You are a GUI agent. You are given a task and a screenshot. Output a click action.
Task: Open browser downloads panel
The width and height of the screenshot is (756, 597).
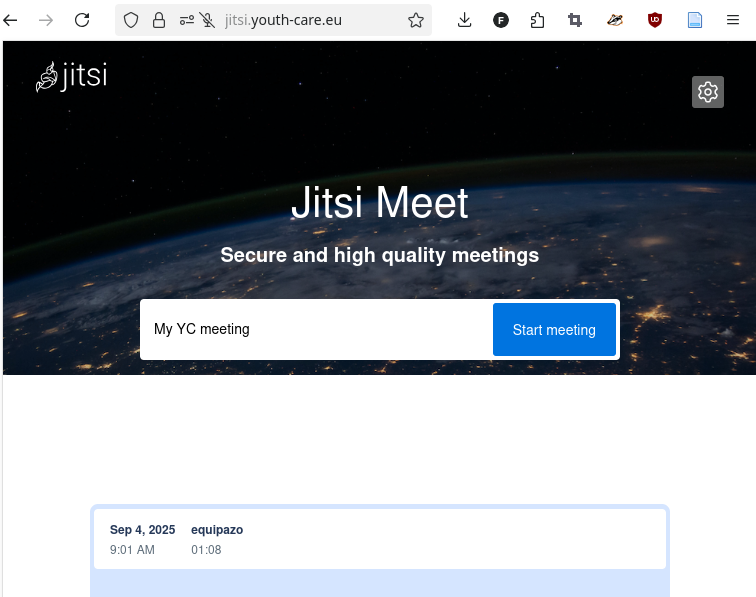pos(464,20)
